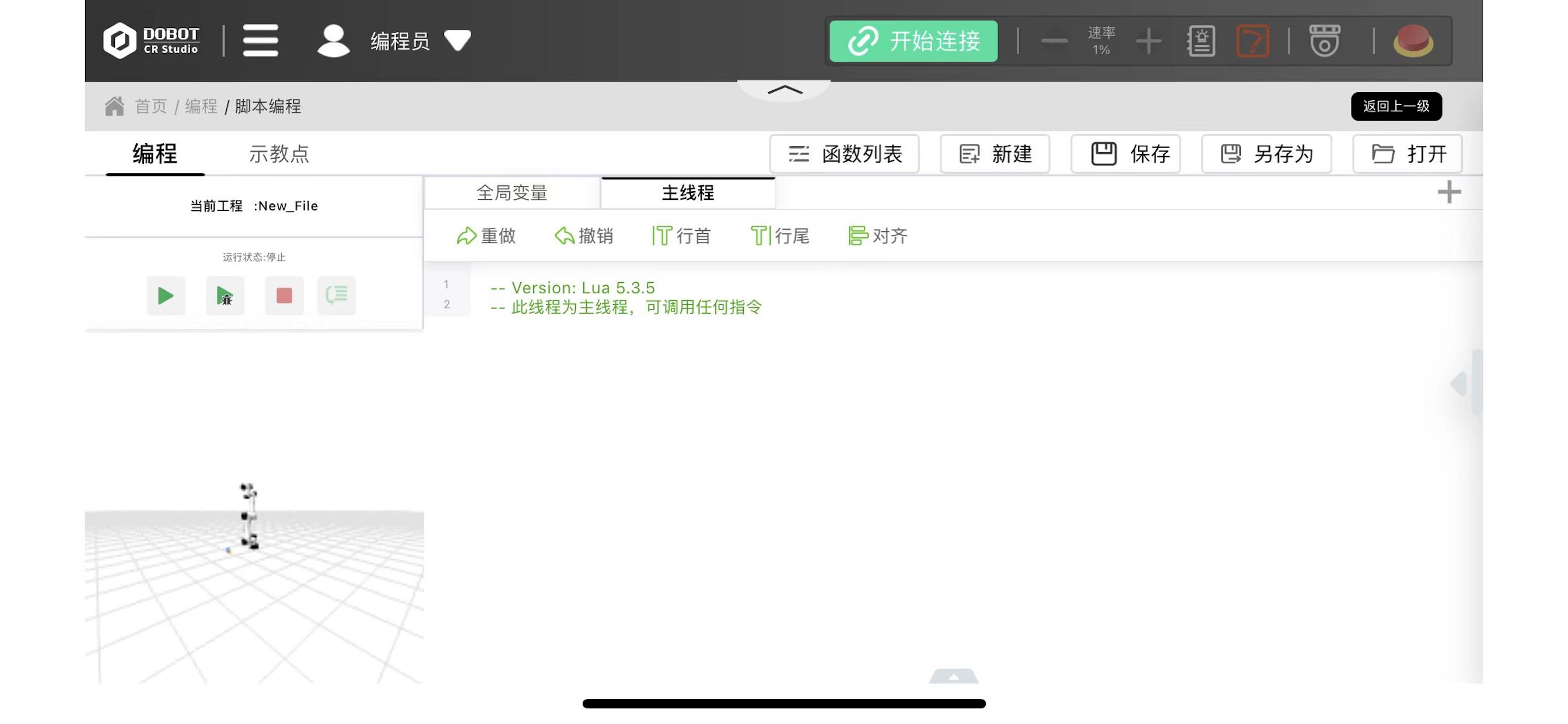Select the 运行状态:停止 status text
This screenshot has height=724, width=1568.
coord(254,256)
